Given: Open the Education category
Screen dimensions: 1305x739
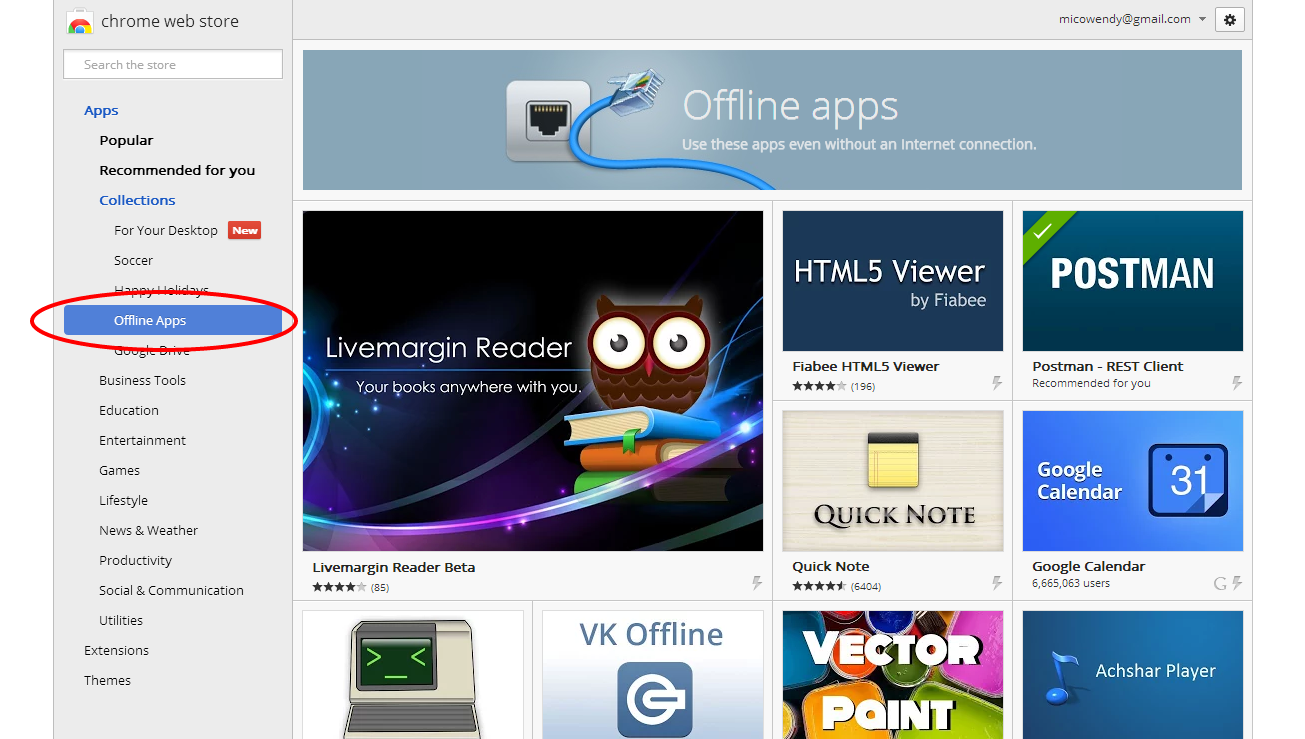Looking at the screenshot, I should (x=129, y=411).
